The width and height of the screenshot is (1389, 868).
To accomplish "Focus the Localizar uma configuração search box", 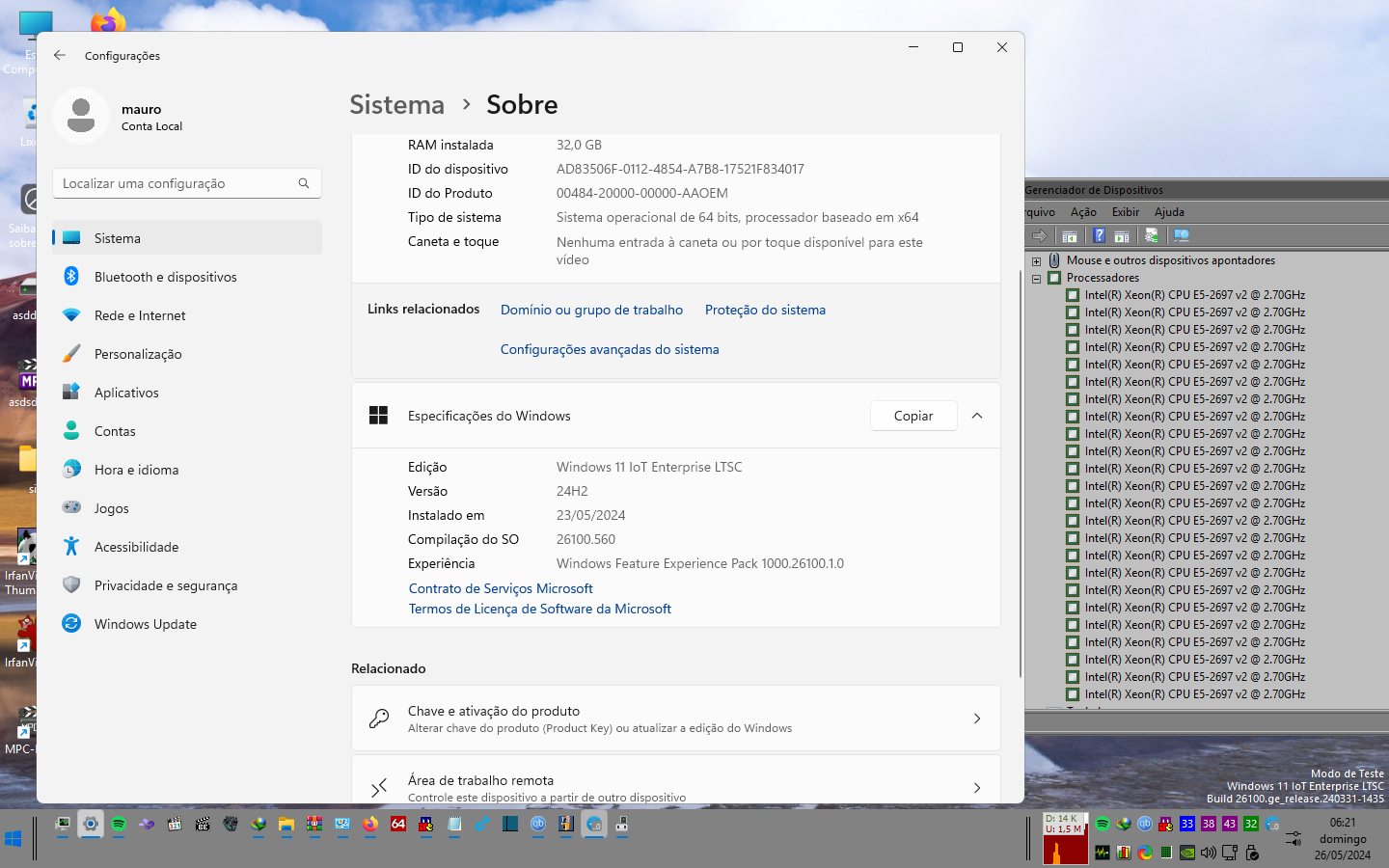I will tap(187, 183).
